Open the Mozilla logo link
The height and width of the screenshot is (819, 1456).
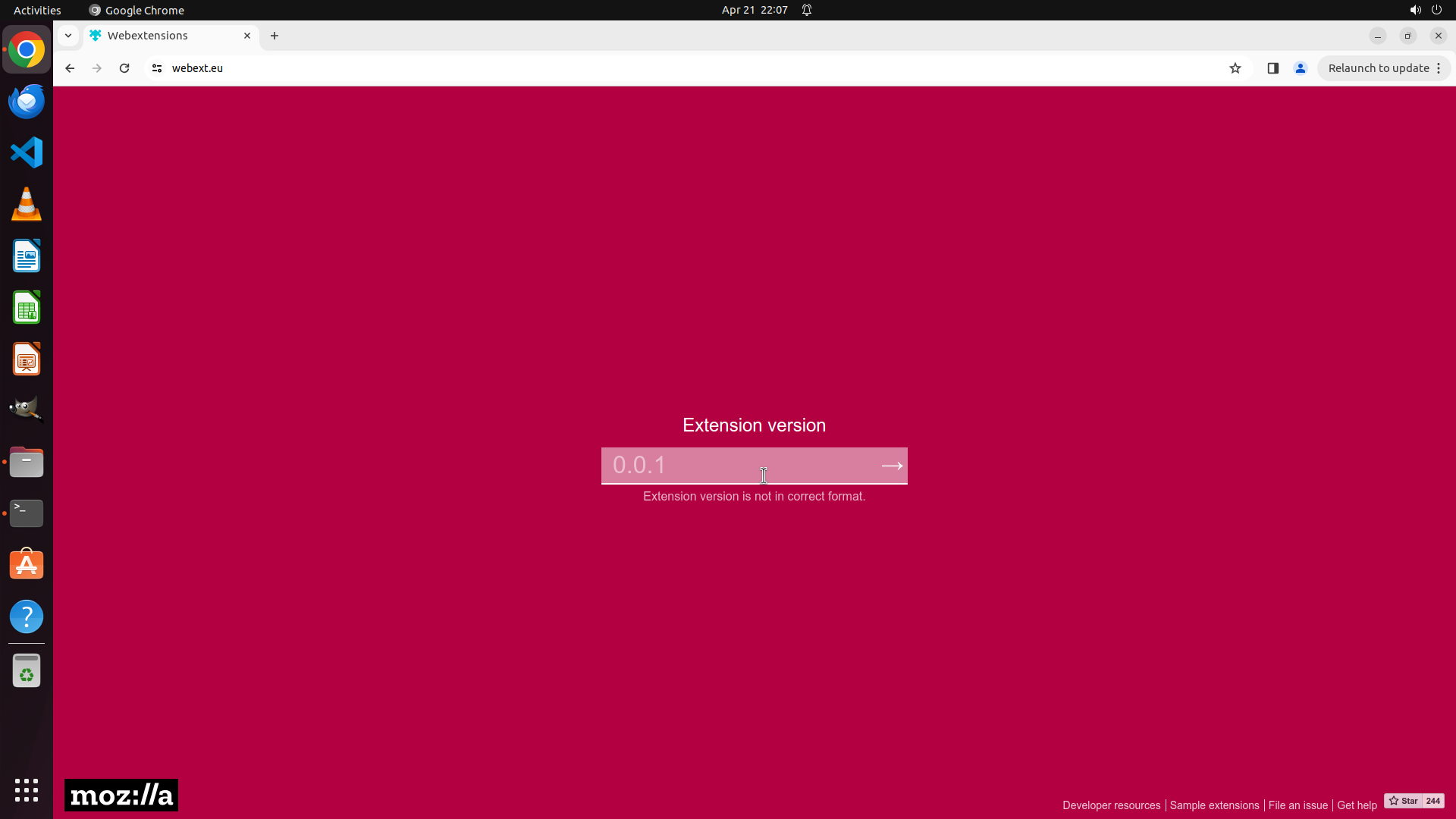(121, 795)
